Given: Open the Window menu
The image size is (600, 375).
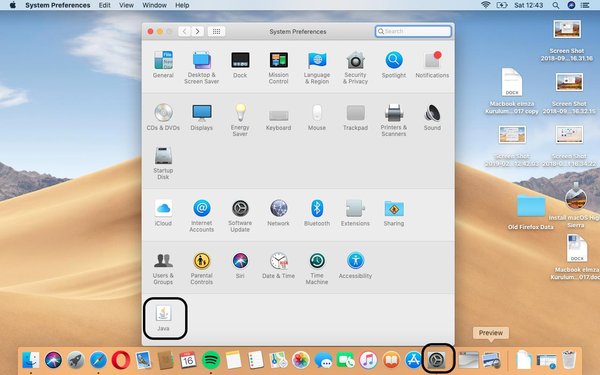Looking at the screenshot, I should point(154,5).
